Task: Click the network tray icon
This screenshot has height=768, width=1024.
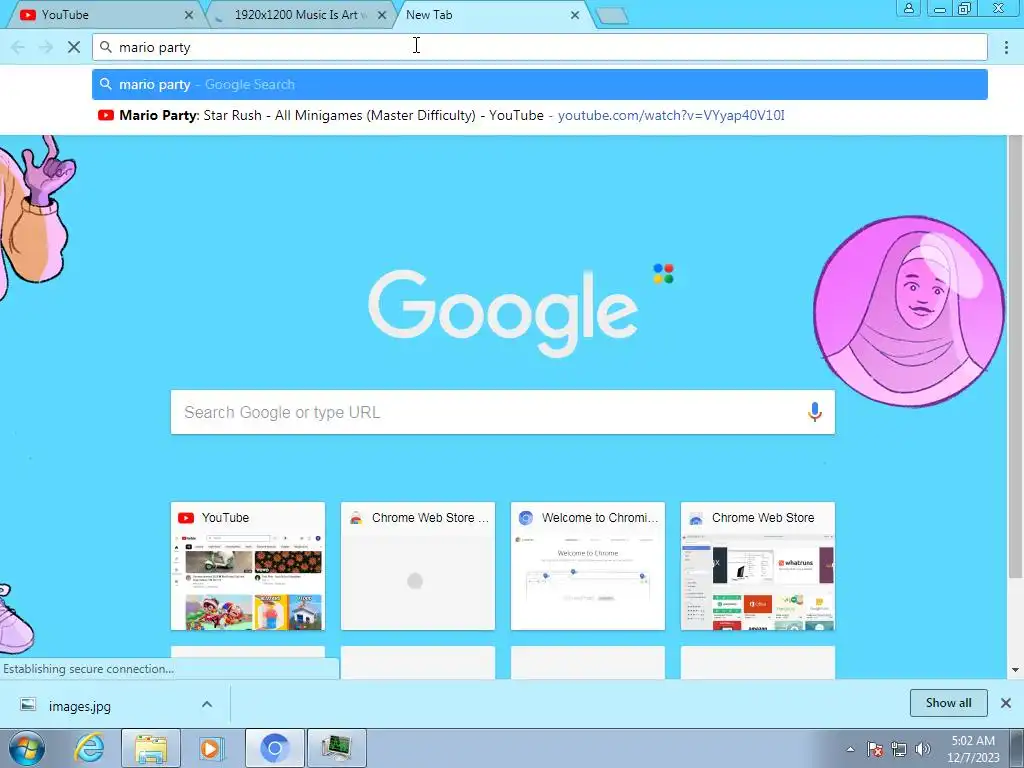Action: pyautogui.click(x=899, y=749)
